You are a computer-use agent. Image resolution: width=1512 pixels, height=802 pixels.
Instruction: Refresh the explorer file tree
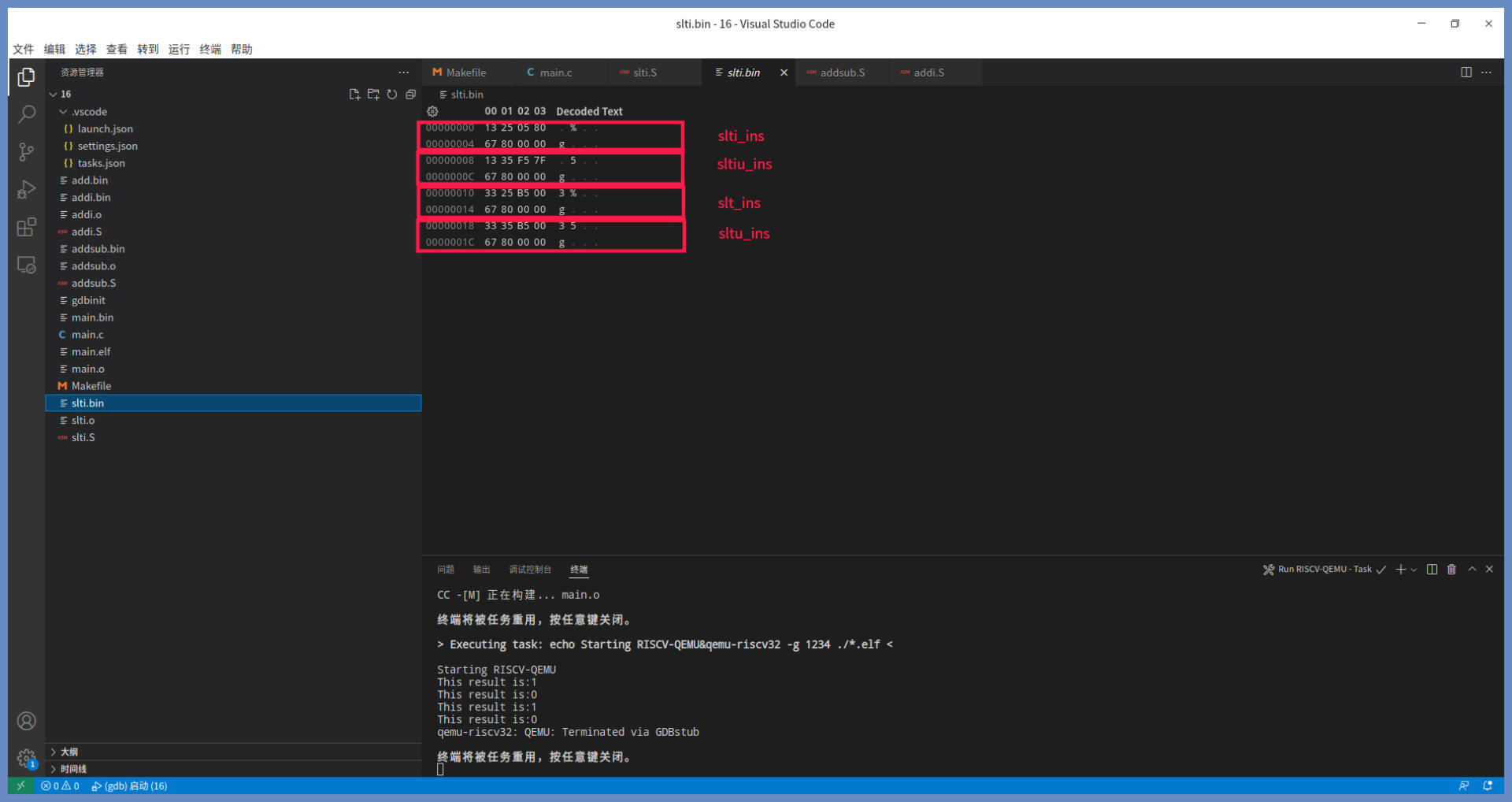tap(392, 95)
